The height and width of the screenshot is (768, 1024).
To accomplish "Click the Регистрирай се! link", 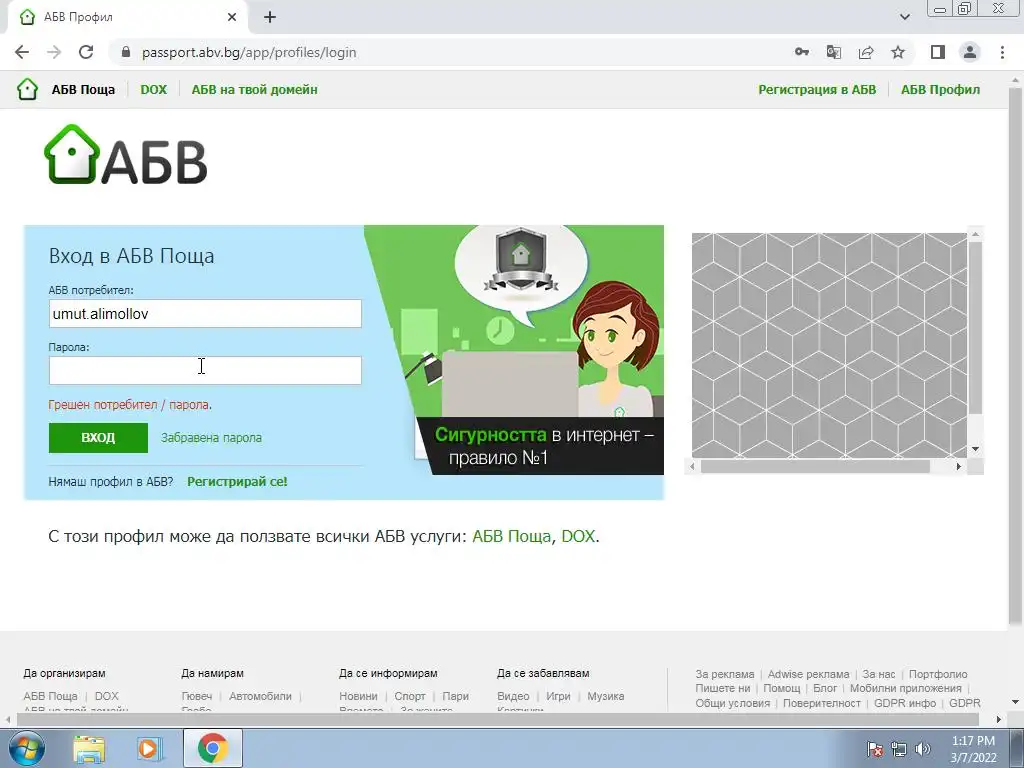I will [237, 481].
